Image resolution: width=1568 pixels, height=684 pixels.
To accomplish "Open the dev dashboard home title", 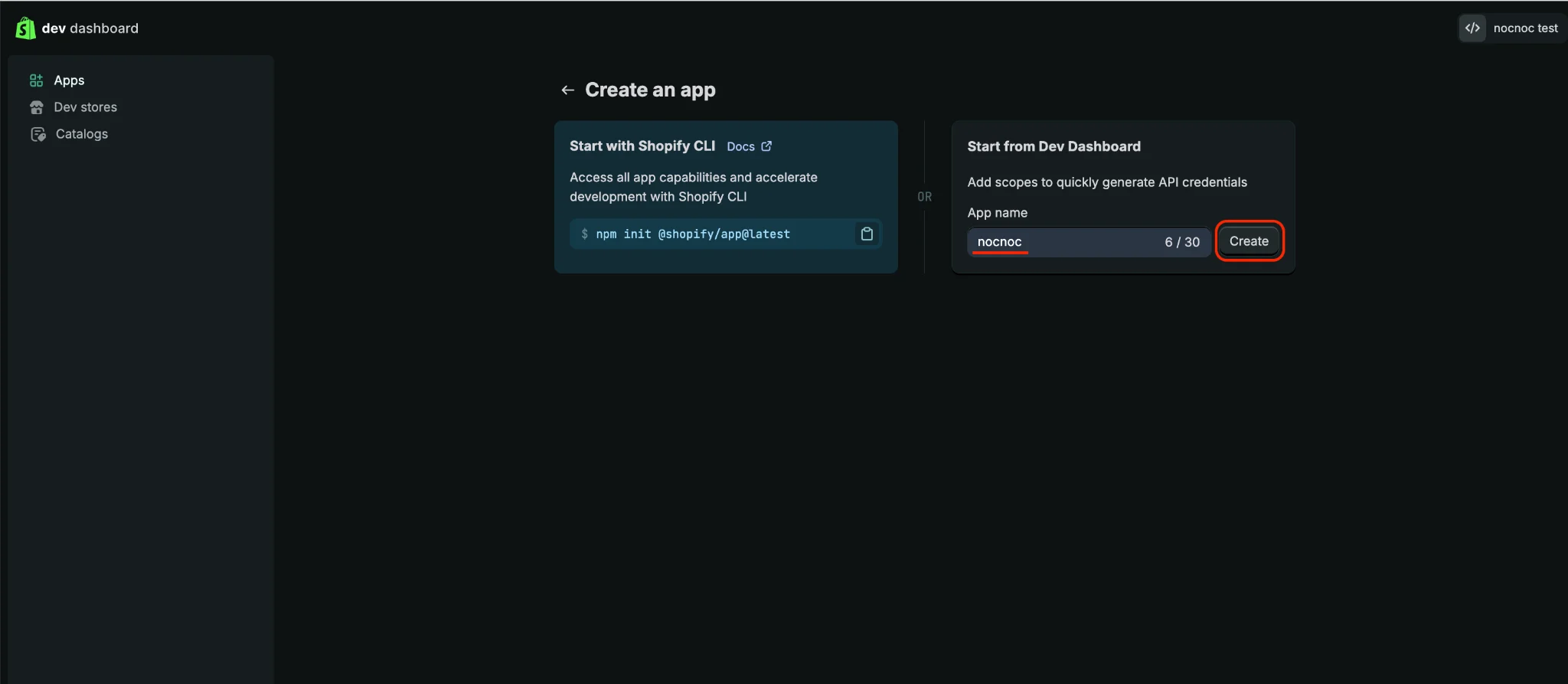I will 90,28.
